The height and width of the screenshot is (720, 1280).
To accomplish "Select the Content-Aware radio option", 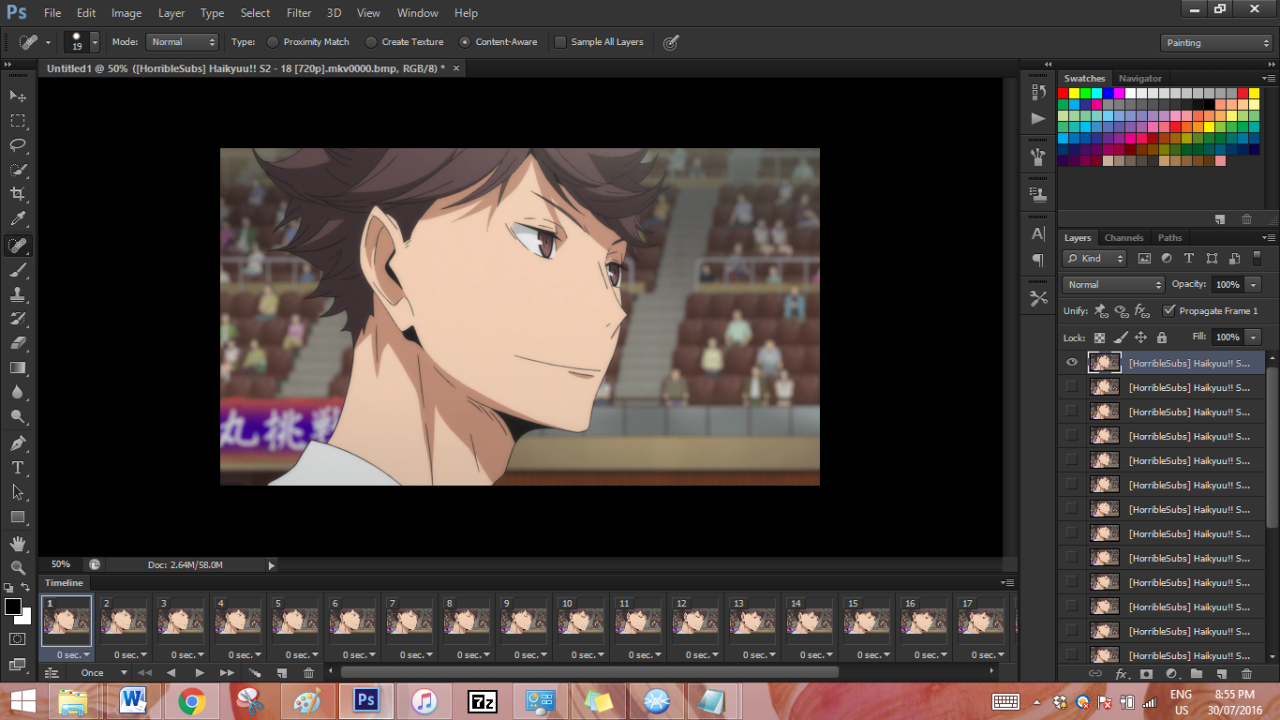I will click(x=465, y=42).
